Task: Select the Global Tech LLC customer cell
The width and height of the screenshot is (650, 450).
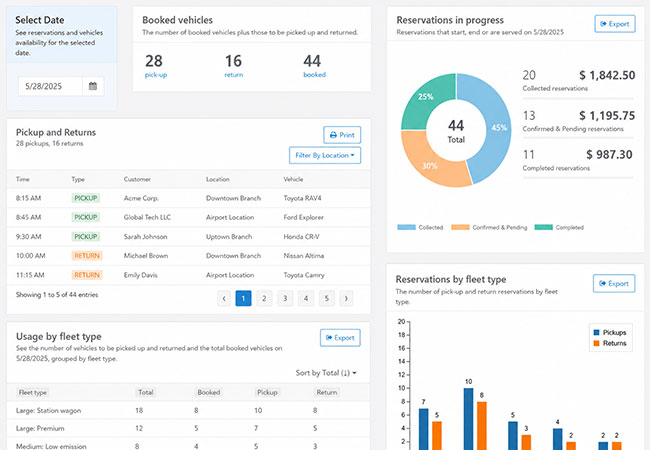Action: point(147,217)
